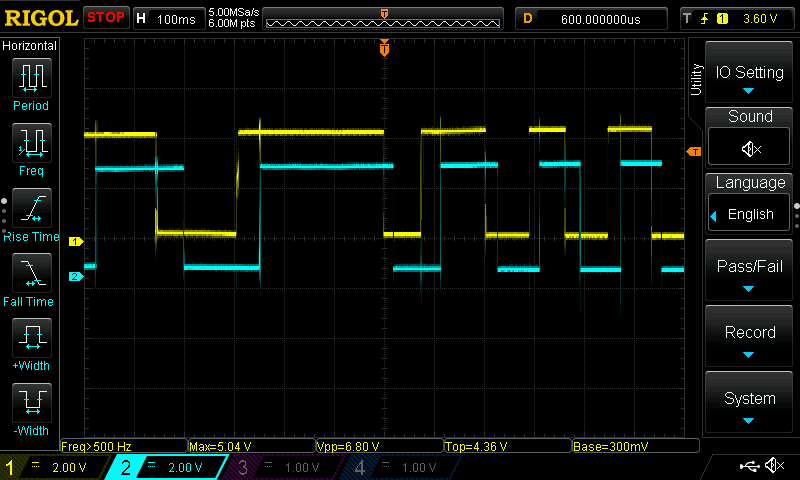
Task: Select the +Width measurement icon
Action: pos(31,337)
